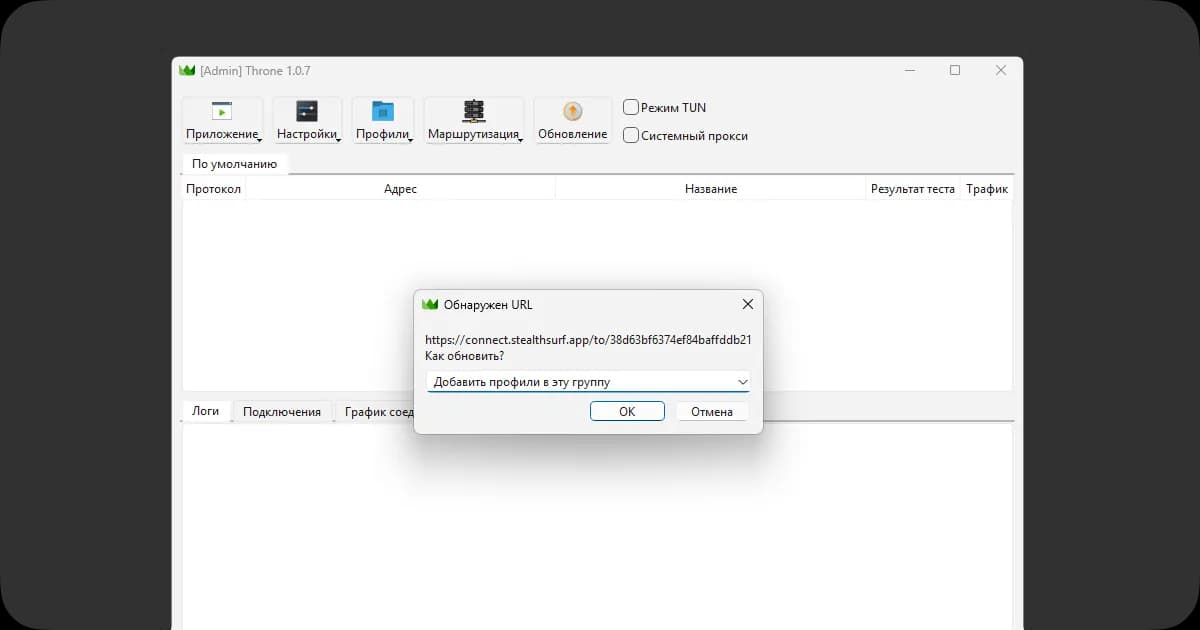
Task: Toggle the Системный прокси checkbox
Action: (631, 135)
